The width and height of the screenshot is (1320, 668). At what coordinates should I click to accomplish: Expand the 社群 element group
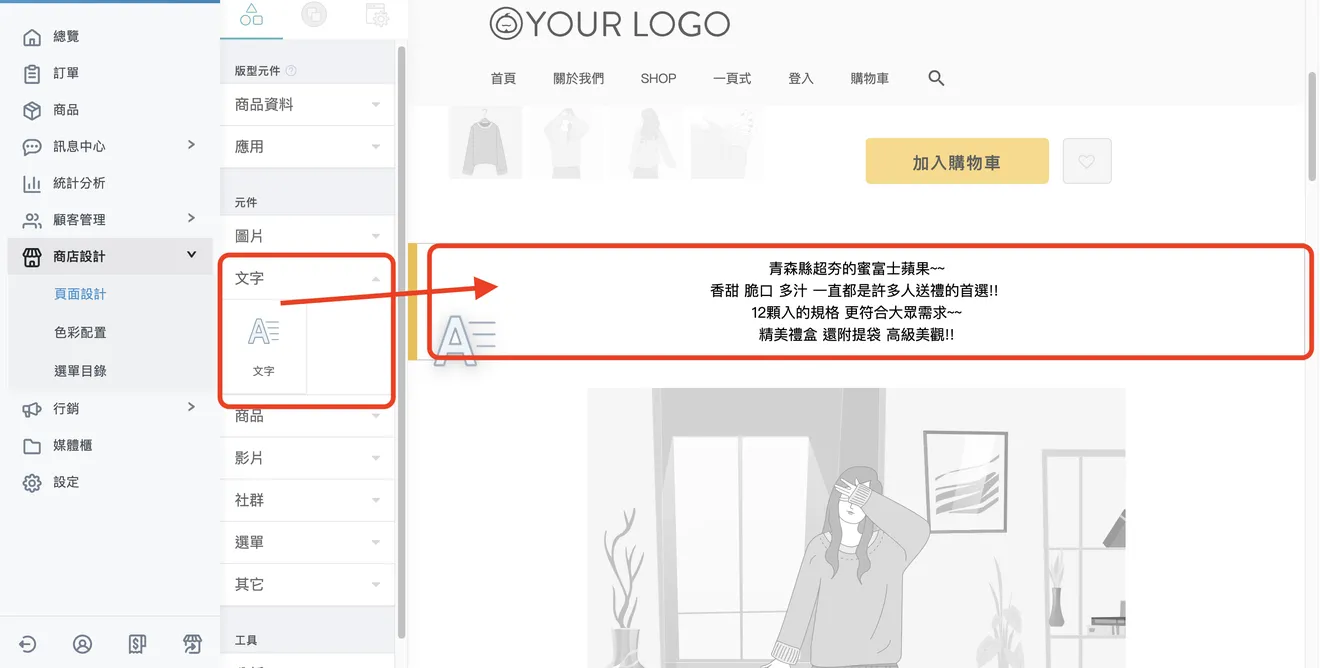[x=308, y=500]
